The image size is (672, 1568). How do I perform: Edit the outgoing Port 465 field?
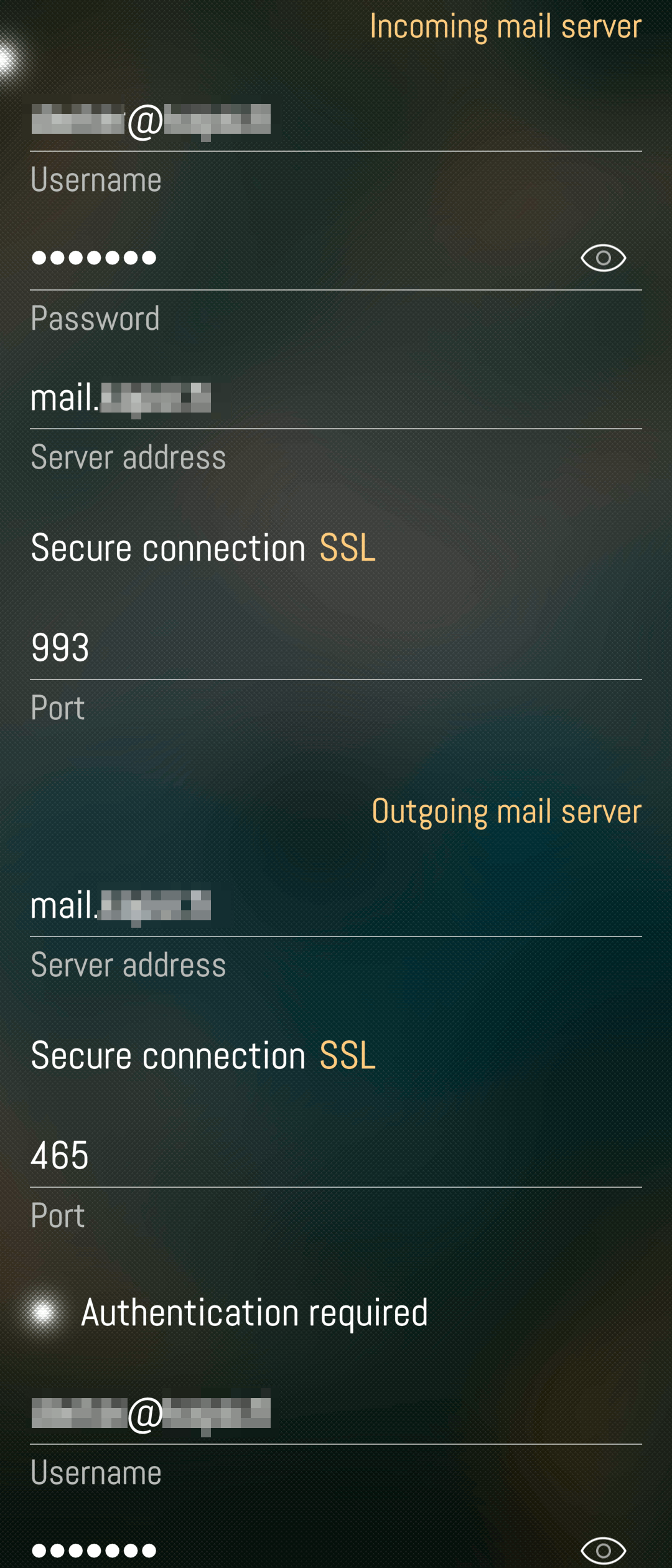[336, 1155]
